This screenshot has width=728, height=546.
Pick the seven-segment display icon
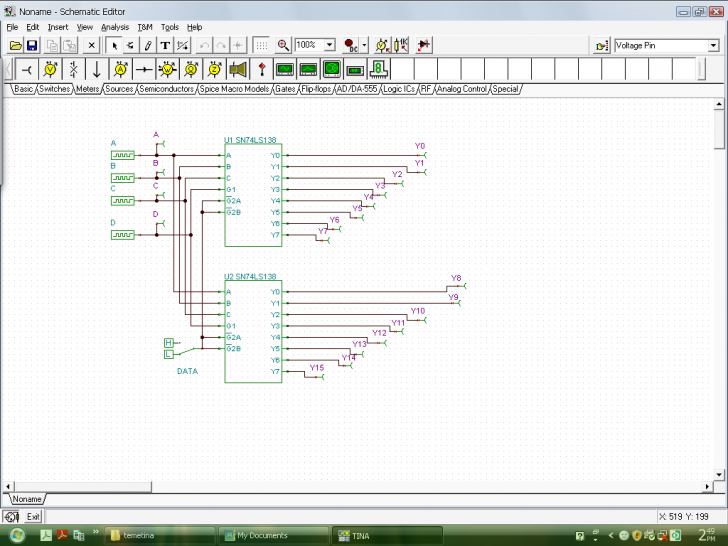tap(379, 70)
